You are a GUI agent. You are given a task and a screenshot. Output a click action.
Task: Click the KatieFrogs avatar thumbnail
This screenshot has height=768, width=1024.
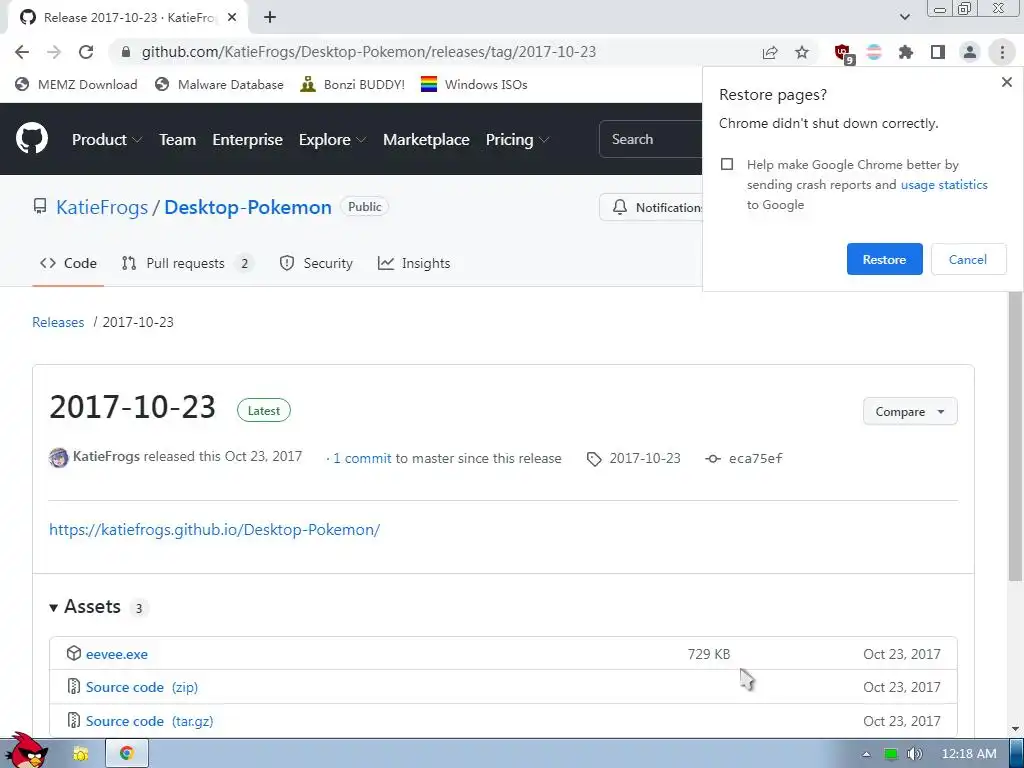pos(59,457)
